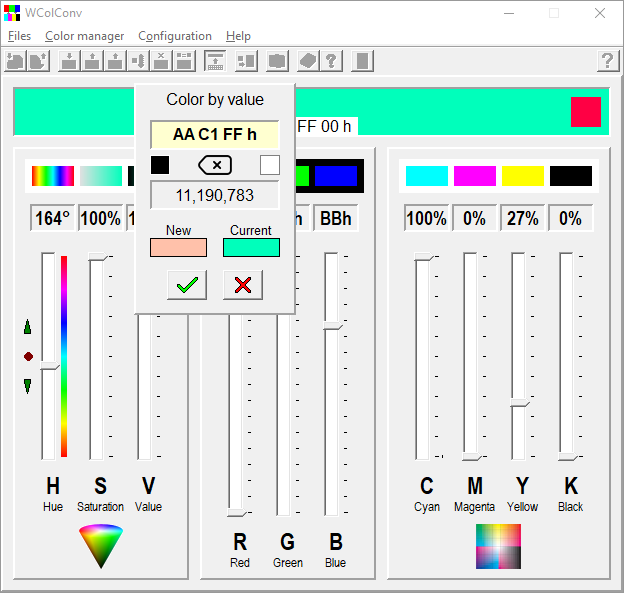Click the green up arrow beside Hue slider
Screen dimensions: 624x593
pos(27,326)
